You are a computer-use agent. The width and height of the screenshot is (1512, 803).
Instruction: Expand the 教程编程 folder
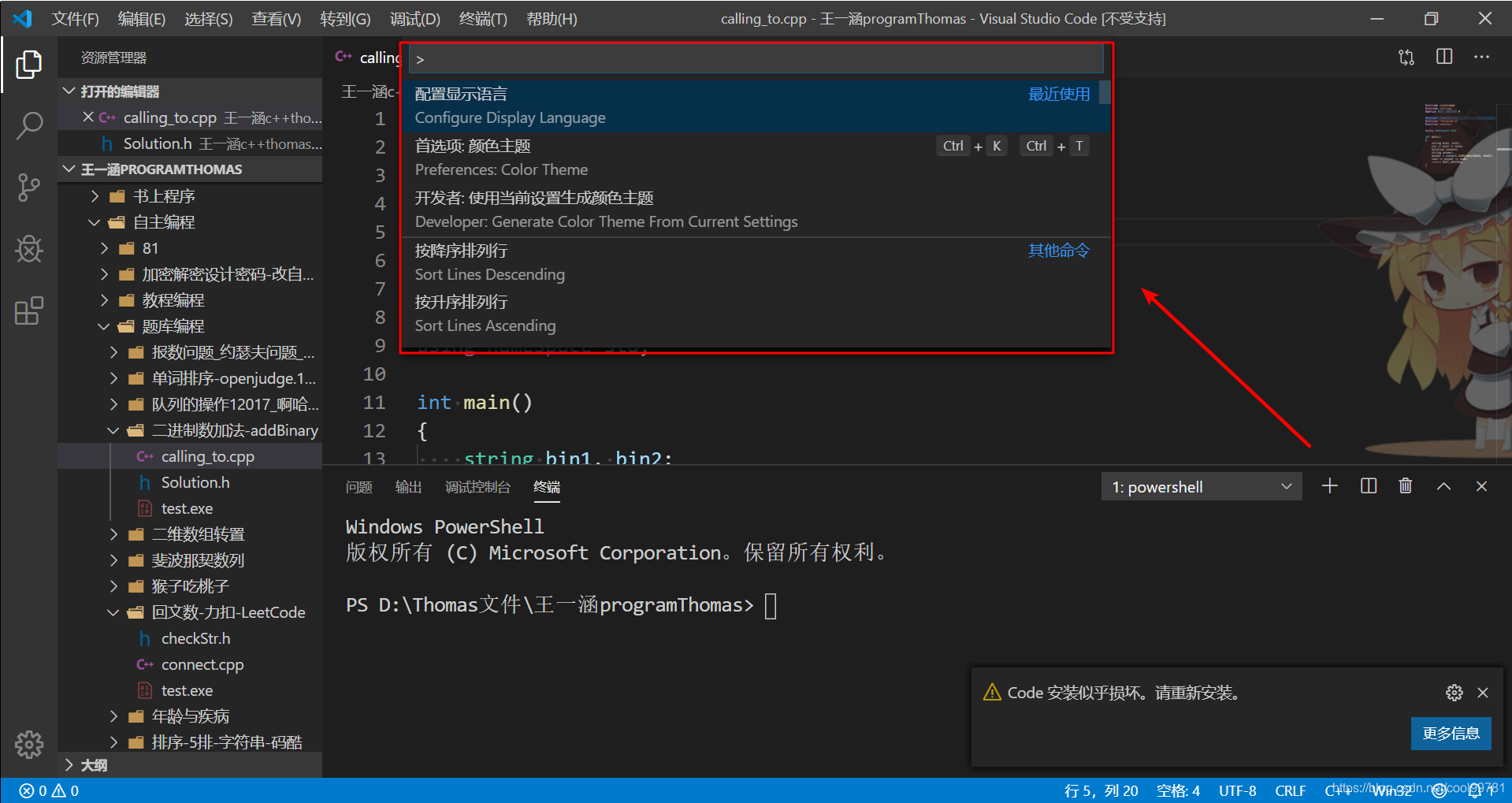(x=190, y=300)
